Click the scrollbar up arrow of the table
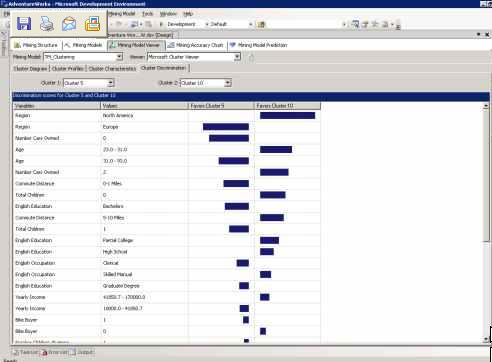This screenshot has width=492, height=362. (x=486, y=106)
